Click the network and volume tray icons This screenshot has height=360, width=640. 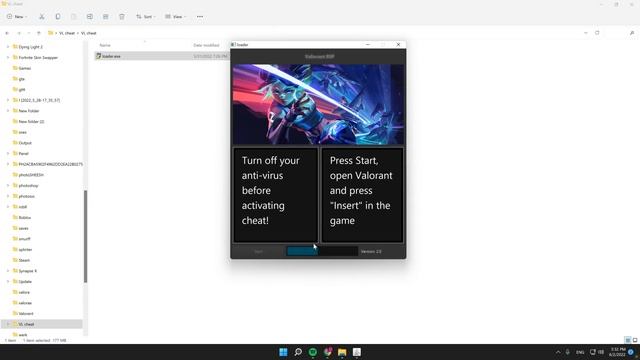pos(597,352)
